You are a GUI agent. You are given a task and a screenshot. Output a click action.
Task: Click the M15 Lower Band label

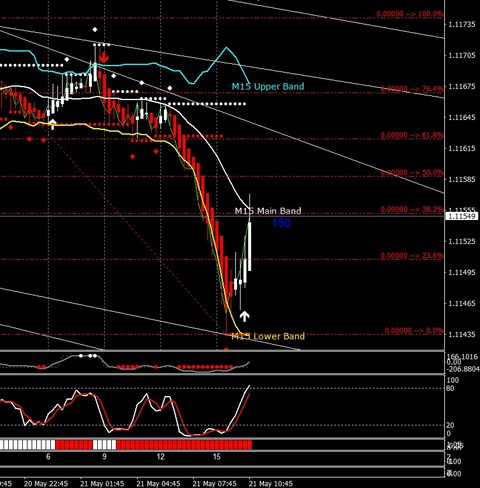click(x=268, y=336)
